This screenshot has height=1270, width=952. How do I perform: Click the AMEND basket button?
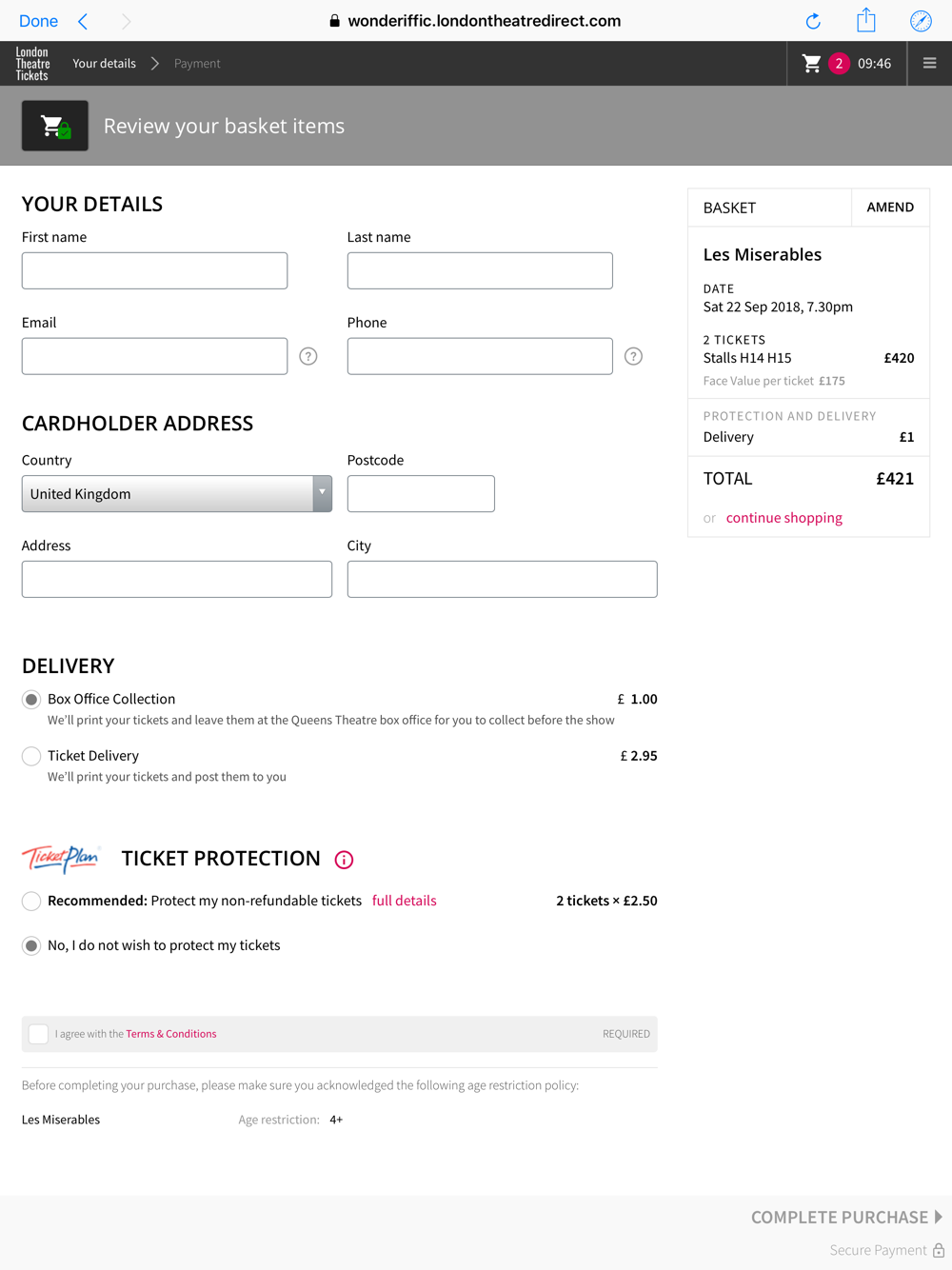[x=890, y=208]
